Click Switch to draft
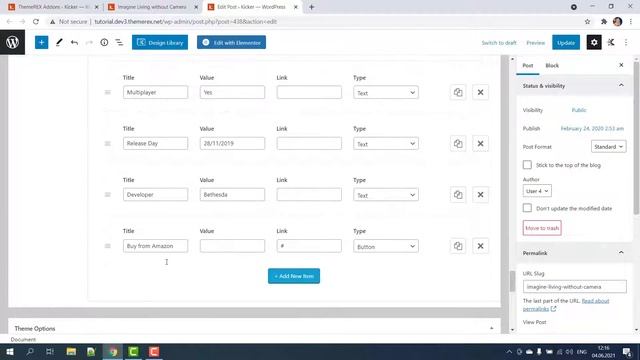 499,43
